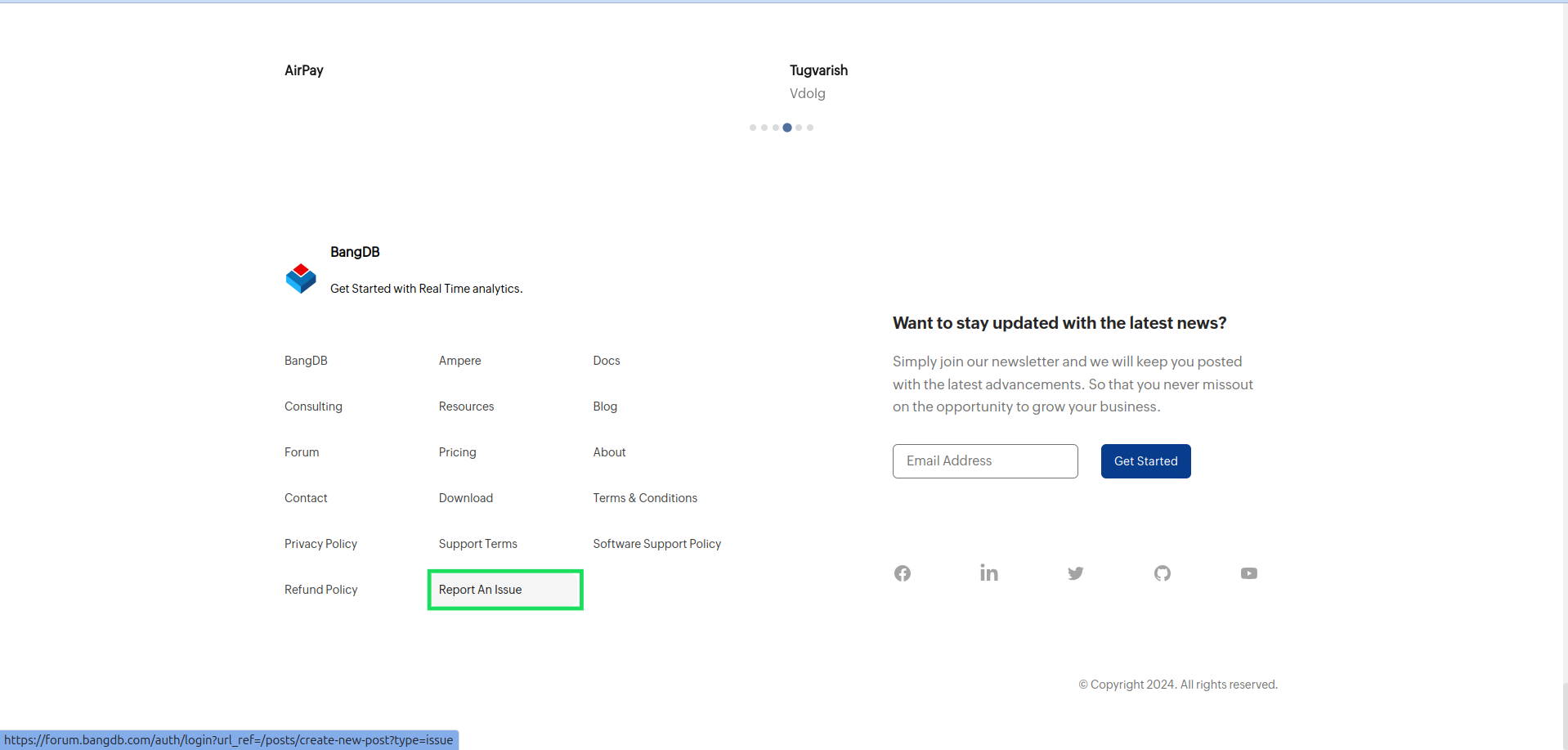The height and width of the screenshot is (750, 1568).
Task: Open the Download link
Action: (x=466, y=498)
